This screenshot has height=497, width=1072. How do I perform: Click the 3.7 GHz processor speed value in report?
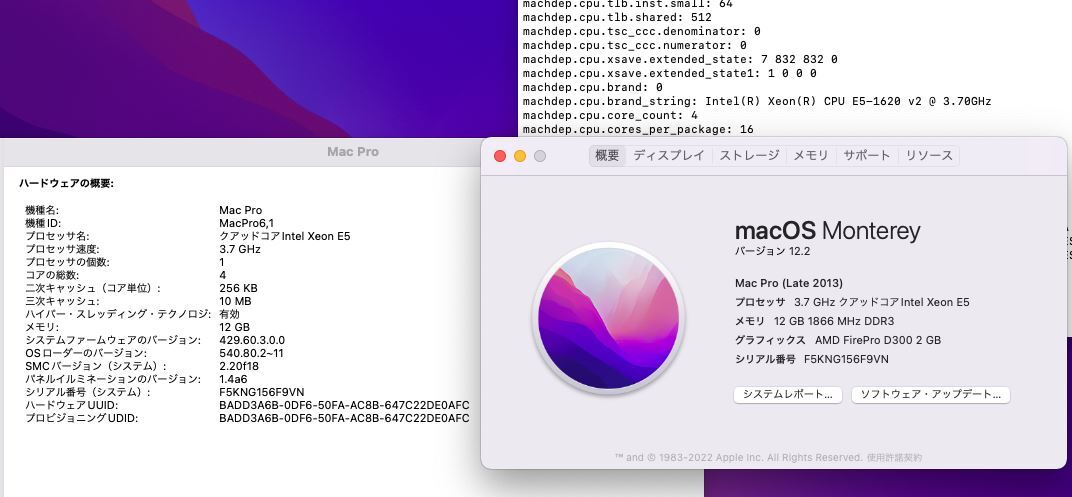pos(239,249)
